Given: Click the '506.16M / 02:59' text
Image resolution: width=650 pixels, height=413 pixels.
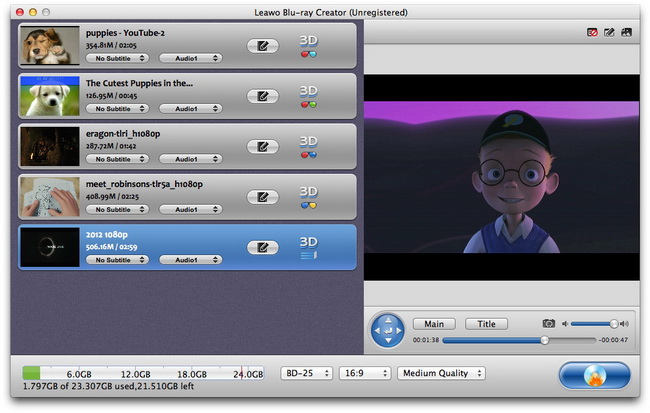Looking at the screenshot, I should [112, 247].
